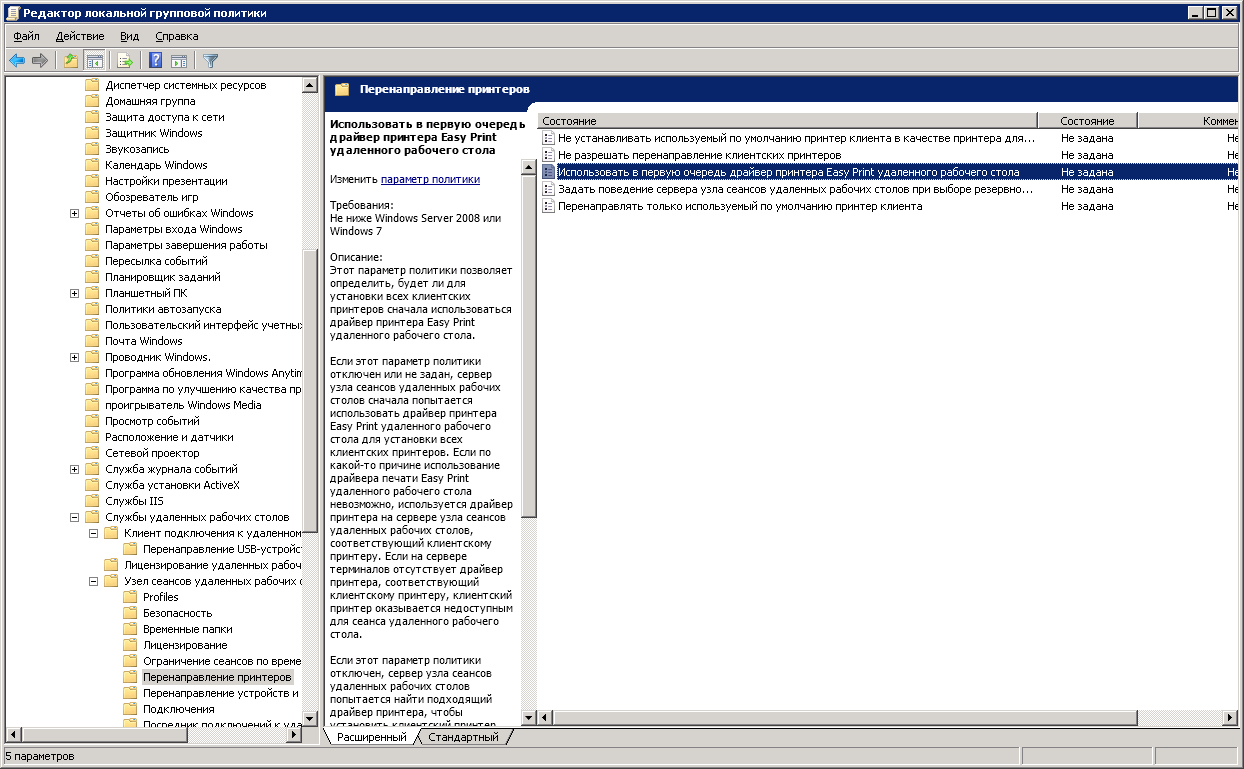Collapse the 'Службы удаленных рабочих столов' node
Viewport: 1244px width, 769px height.
pos(75,517)
